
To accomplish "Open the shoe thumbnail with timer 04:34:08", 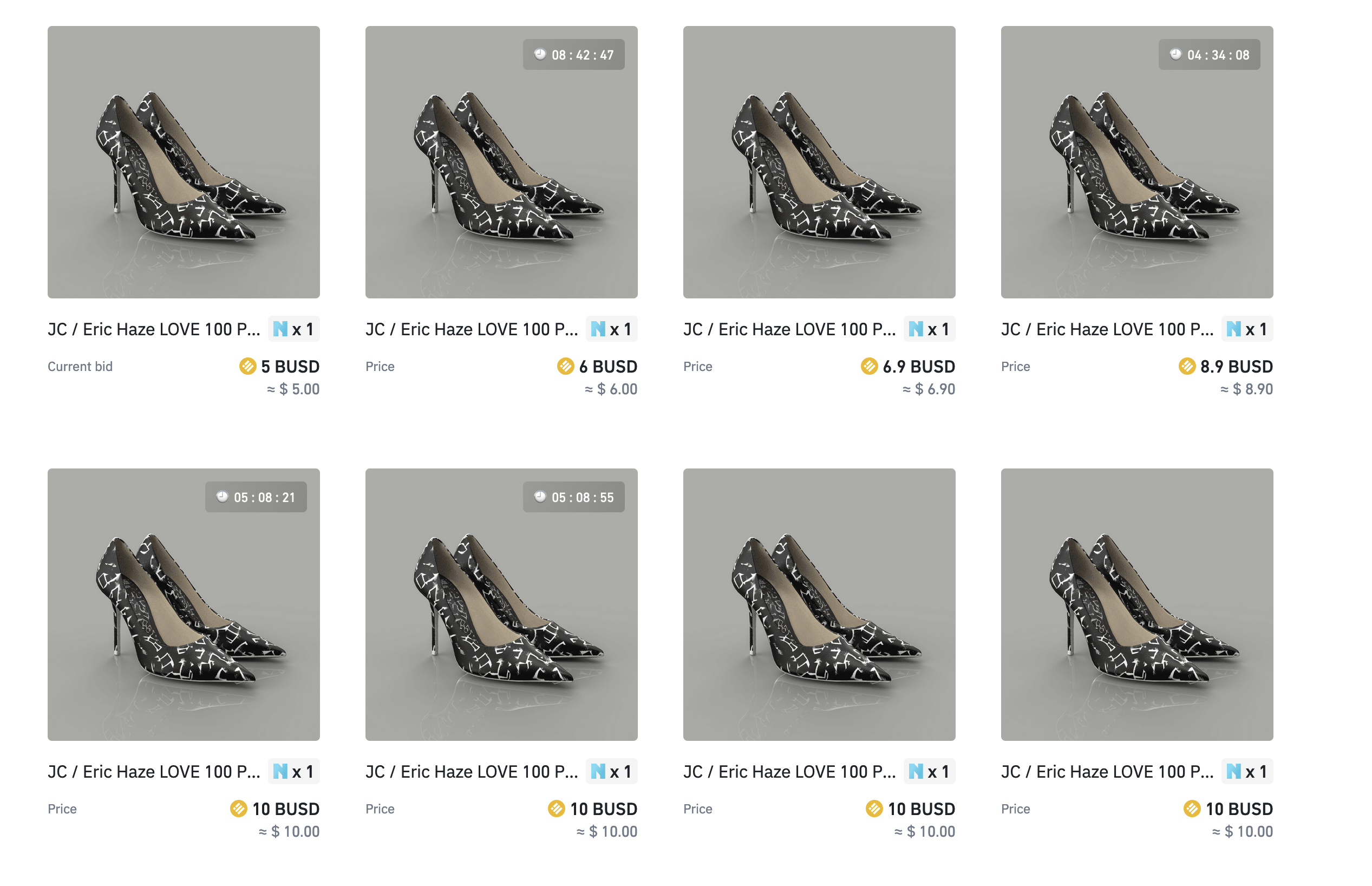I will pos(1137,162).
